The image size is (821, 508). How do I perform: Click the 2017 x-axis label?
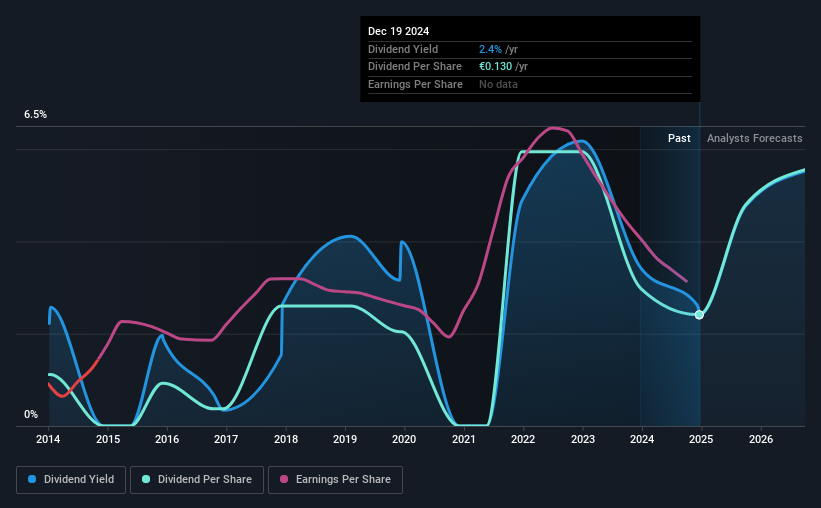(226, 439)
